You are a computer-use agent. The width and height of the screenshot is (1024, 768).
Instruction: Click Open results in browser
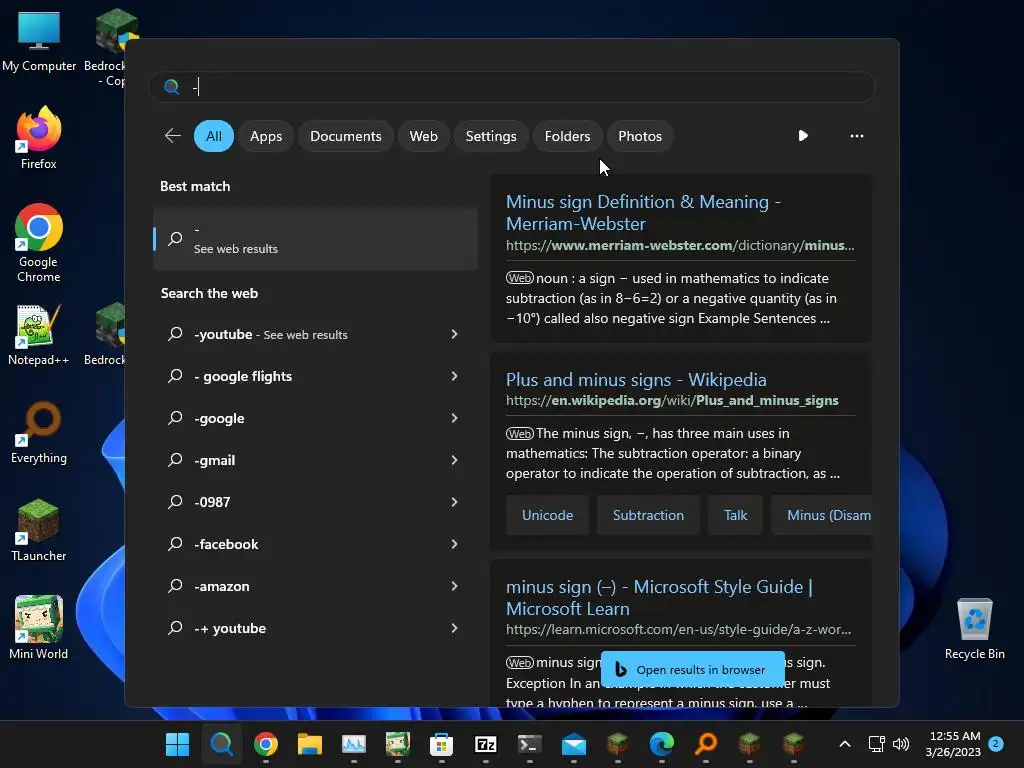pyautogui.click(x=692, y=669)
